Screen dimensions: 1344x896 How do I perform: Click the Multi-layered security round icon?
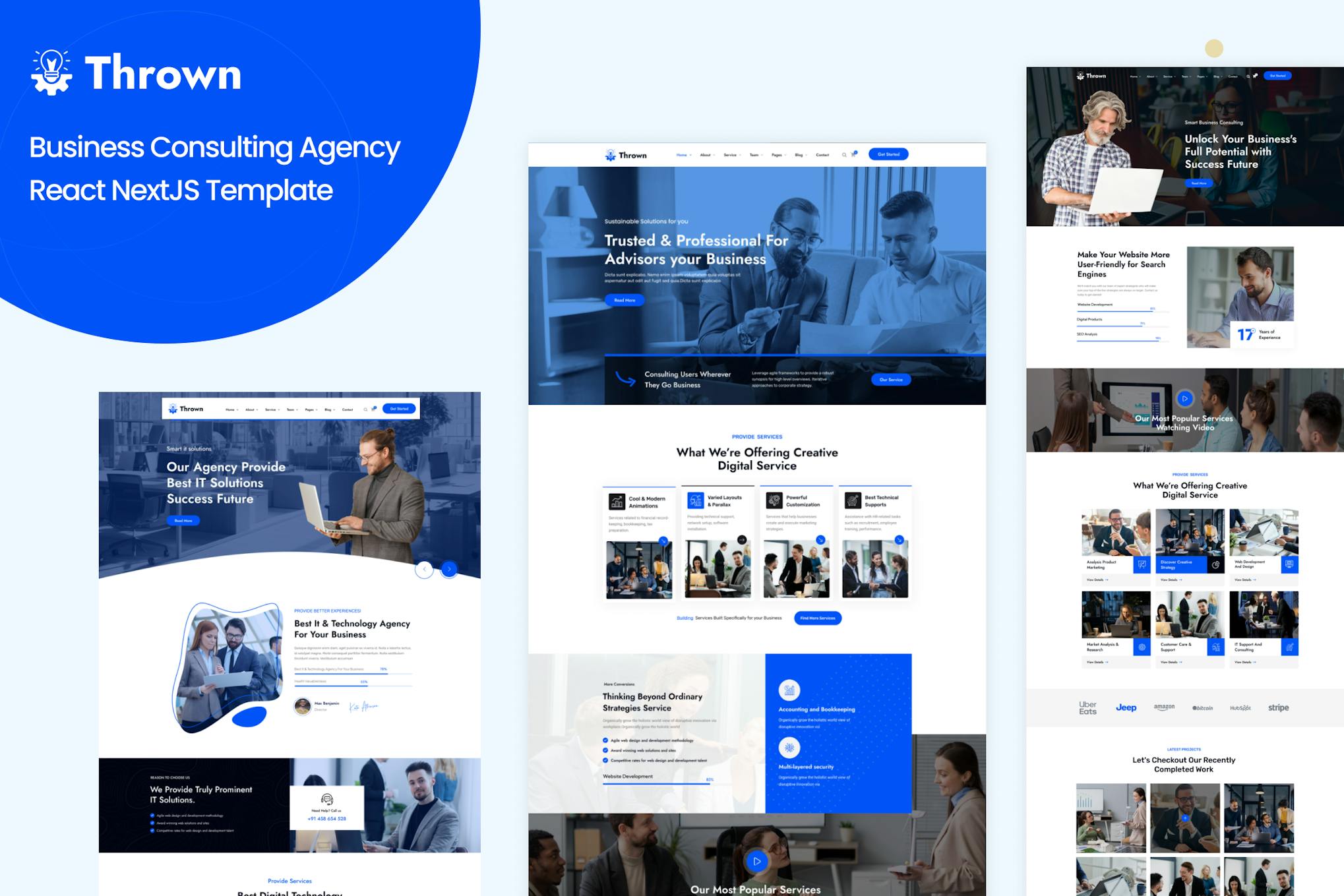pyautogui.click(x=789, y=748)
